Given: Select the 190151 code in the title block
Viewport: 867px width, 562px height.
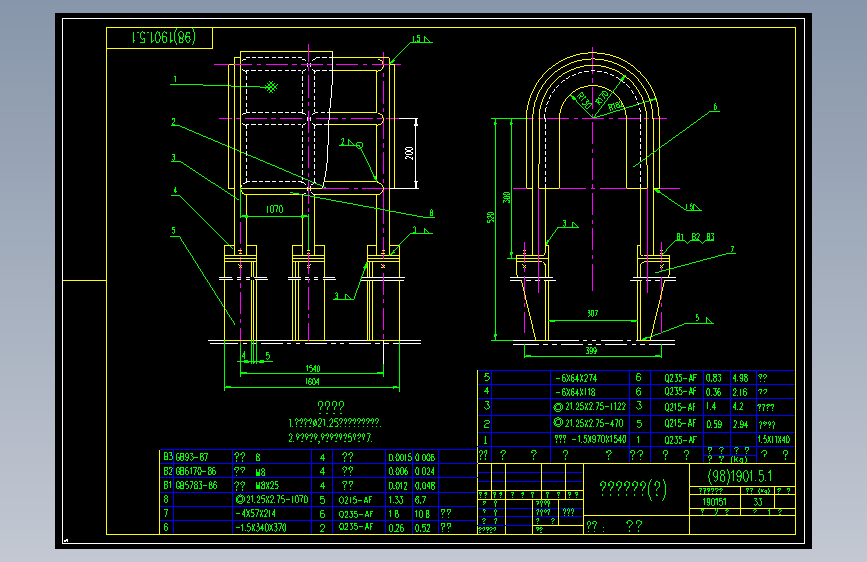Looking at the screenshot, I should [714, 502].
